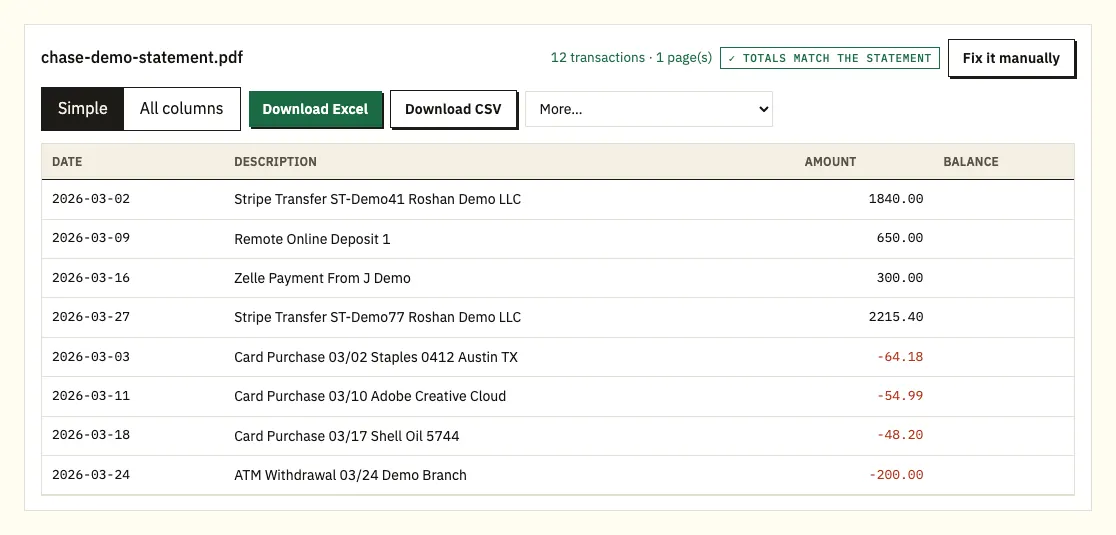Click the Totals match the statement badge
Screen dimensions: 1116x535
pos(830,58)
